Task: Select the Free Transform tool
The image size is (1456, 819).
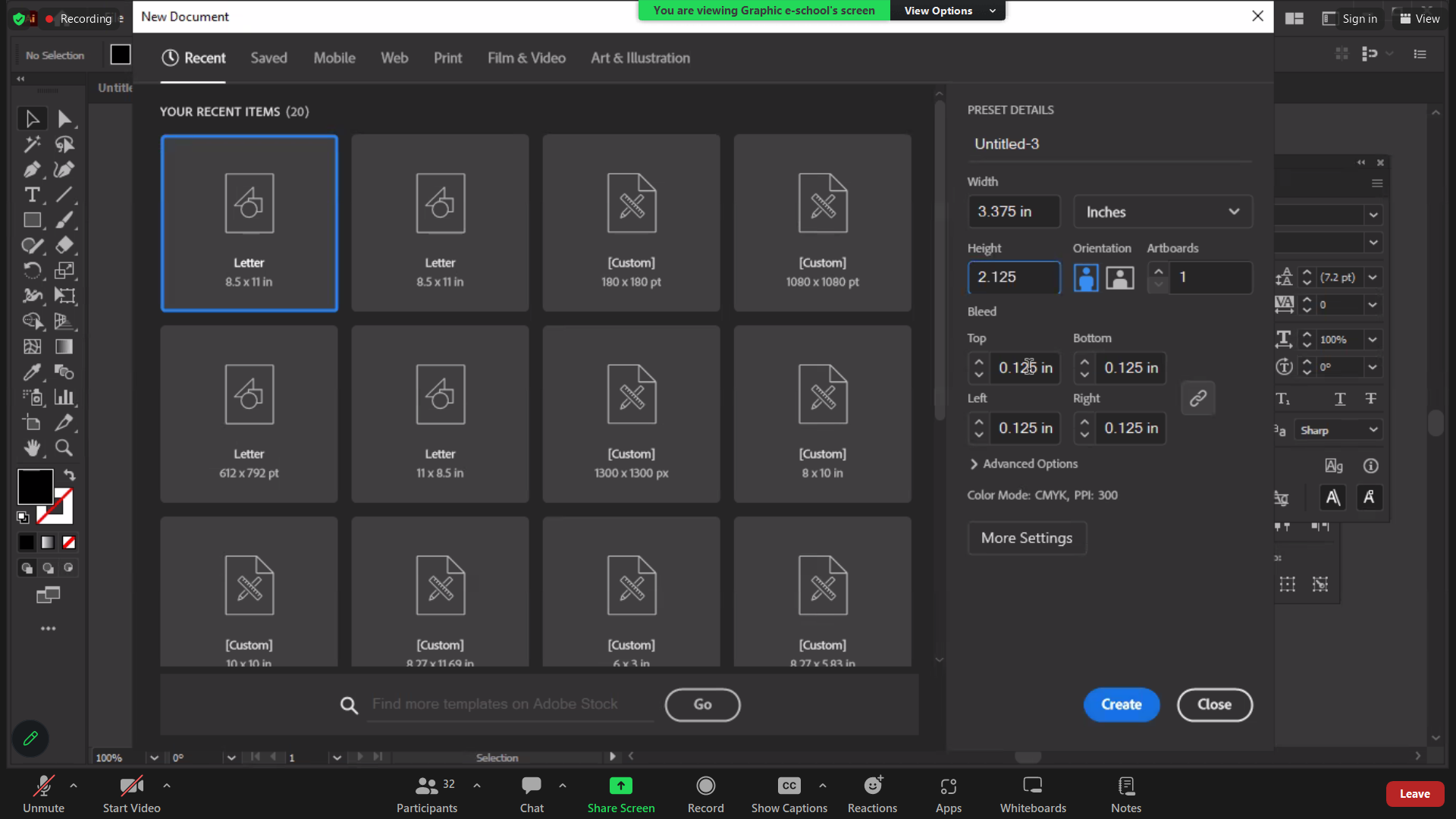Action: tap(64, 296)
